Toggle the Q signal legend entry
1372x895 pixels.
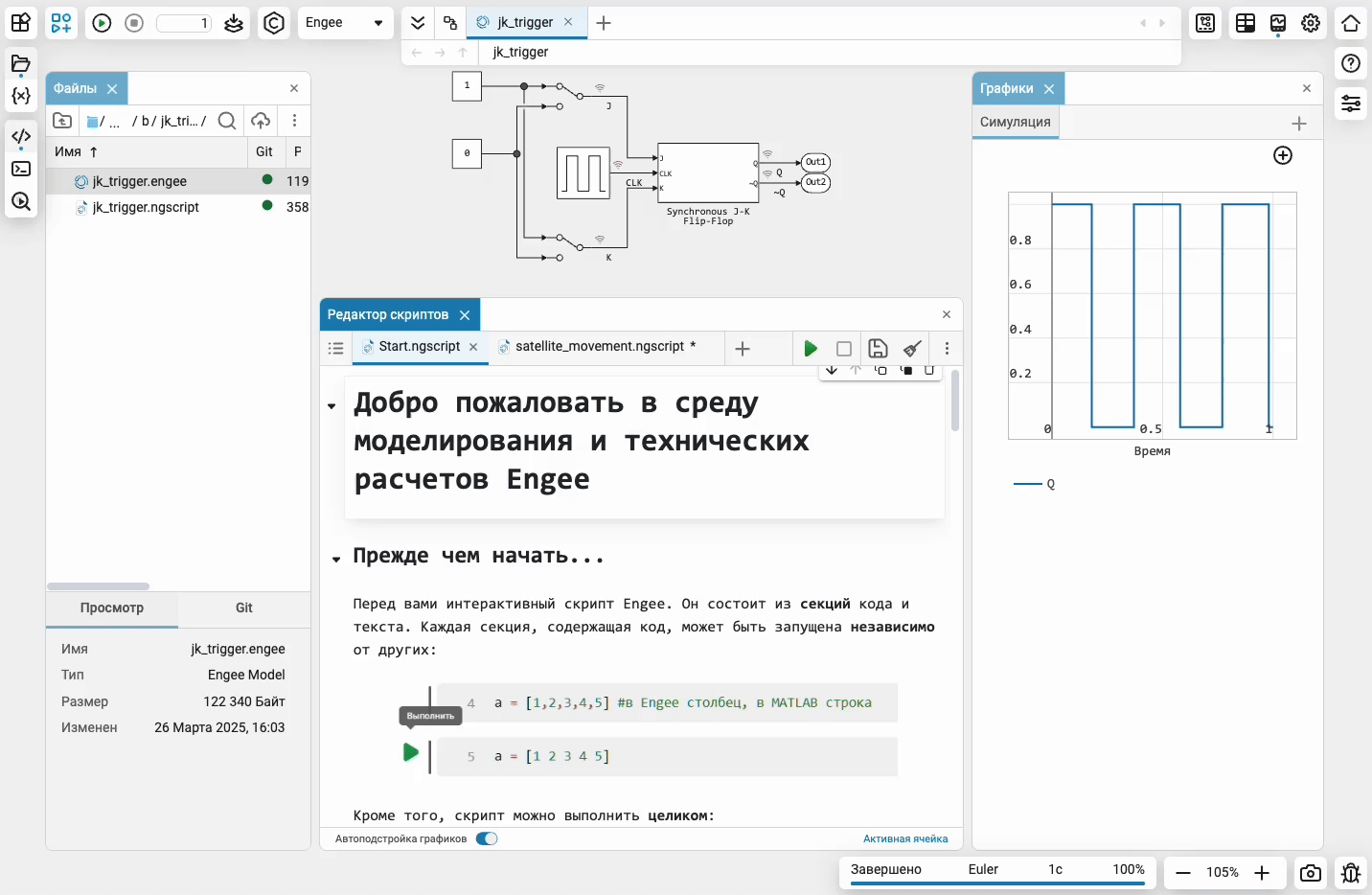[x=1035, y=484]
